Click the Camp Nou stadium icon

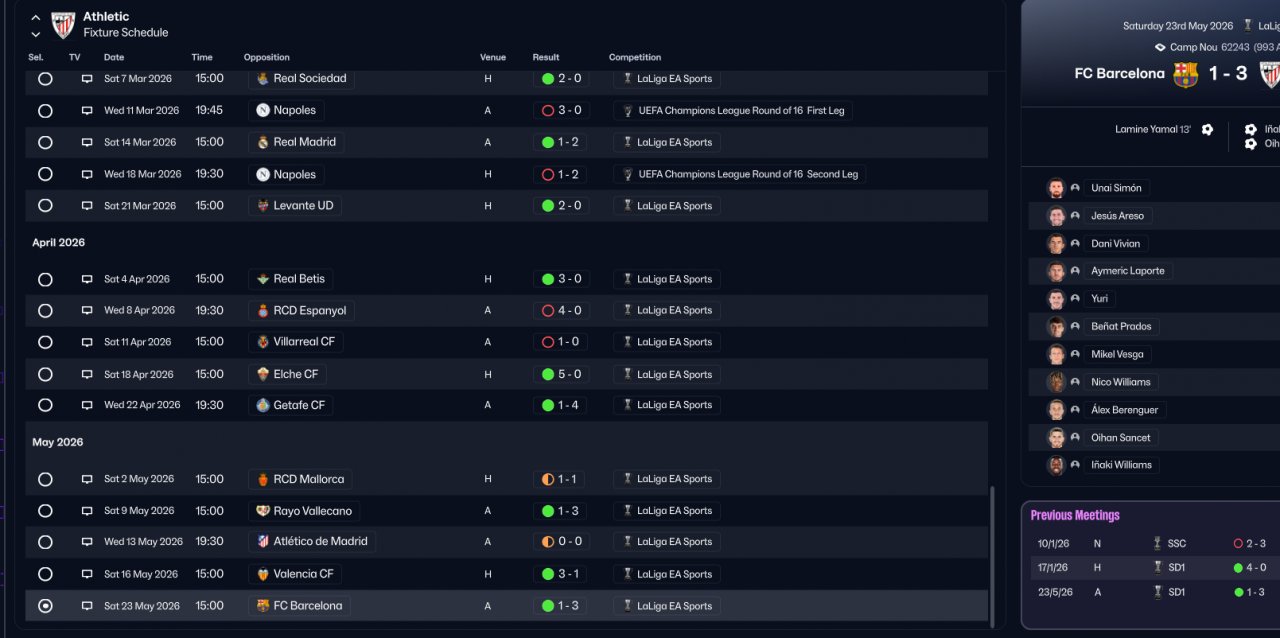(x=1160, y=47)
